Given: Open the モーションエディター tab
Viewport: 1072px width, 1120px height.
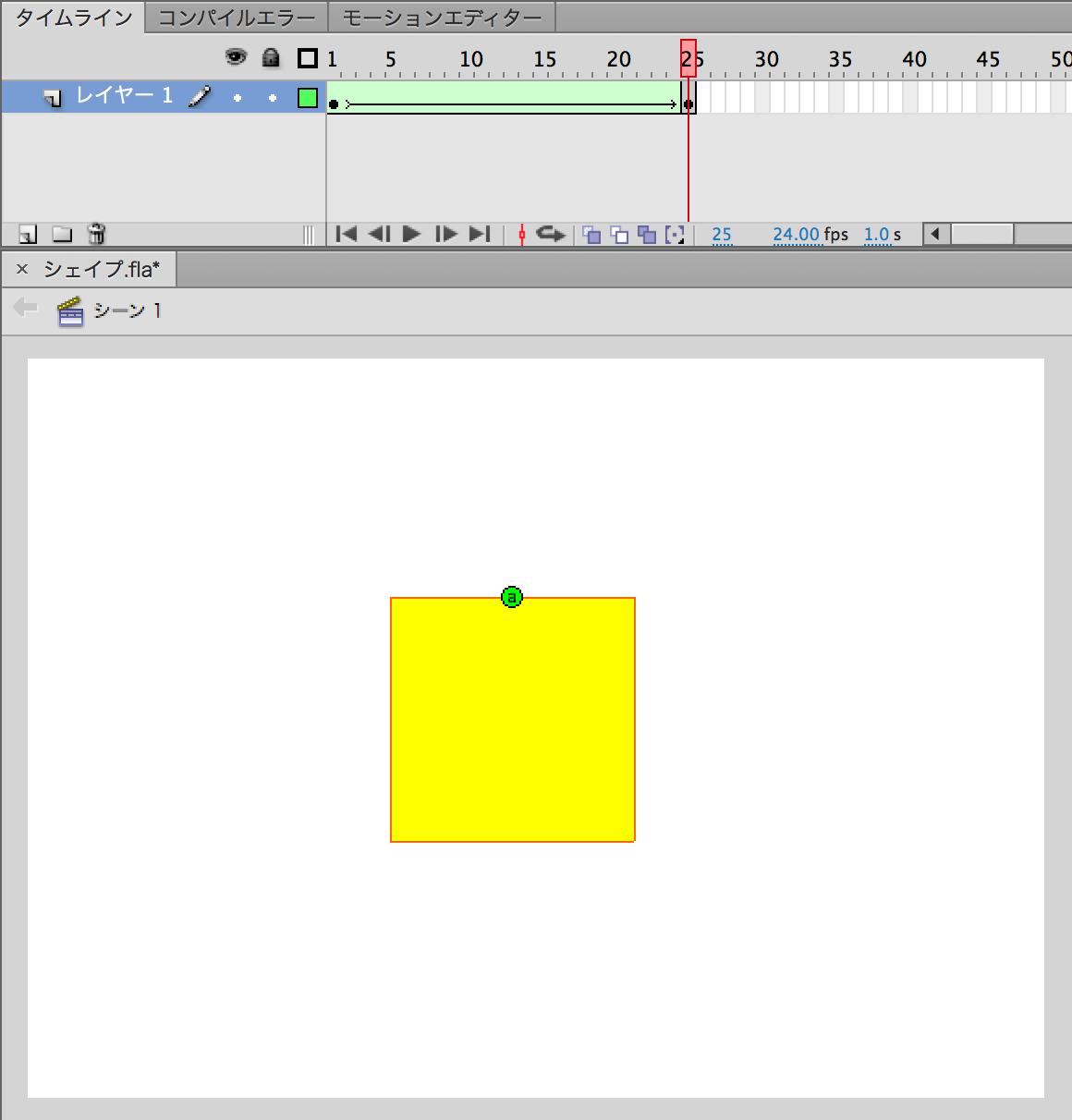Looking at the screenshot, I should (x=442, y=18).
